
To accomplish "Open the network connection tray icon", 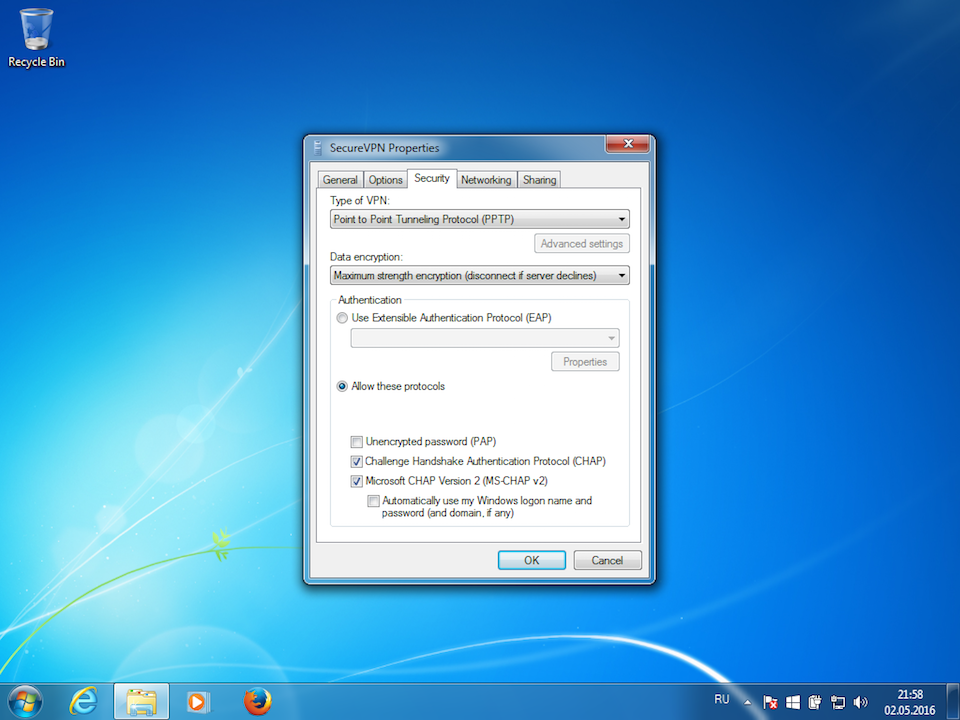I will click(838, 702).
